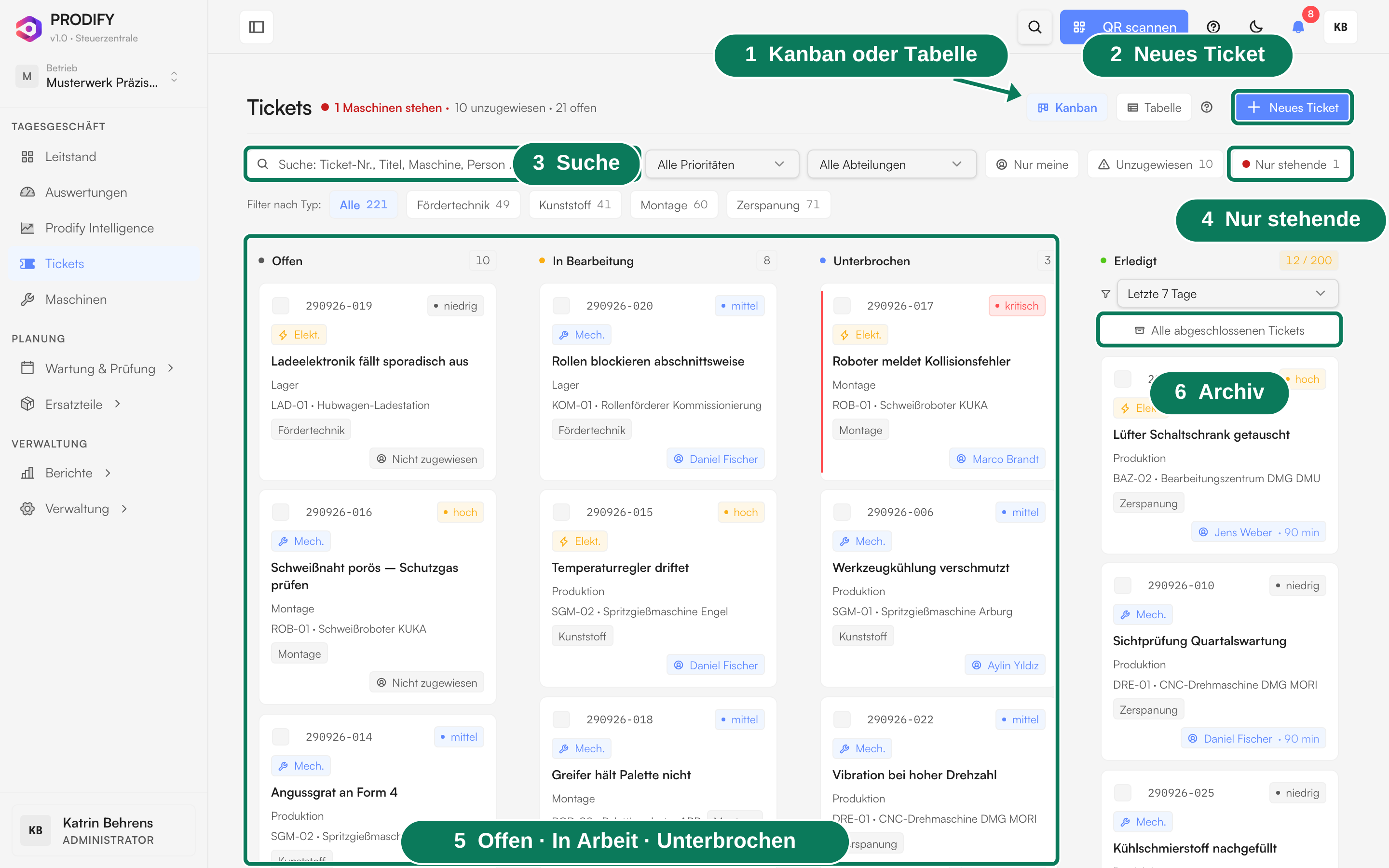Open ticket Rollen blockieren abschnittsweise
Image resolution: width=1389 pixels, height=868 pixels.
coord(647,361)
